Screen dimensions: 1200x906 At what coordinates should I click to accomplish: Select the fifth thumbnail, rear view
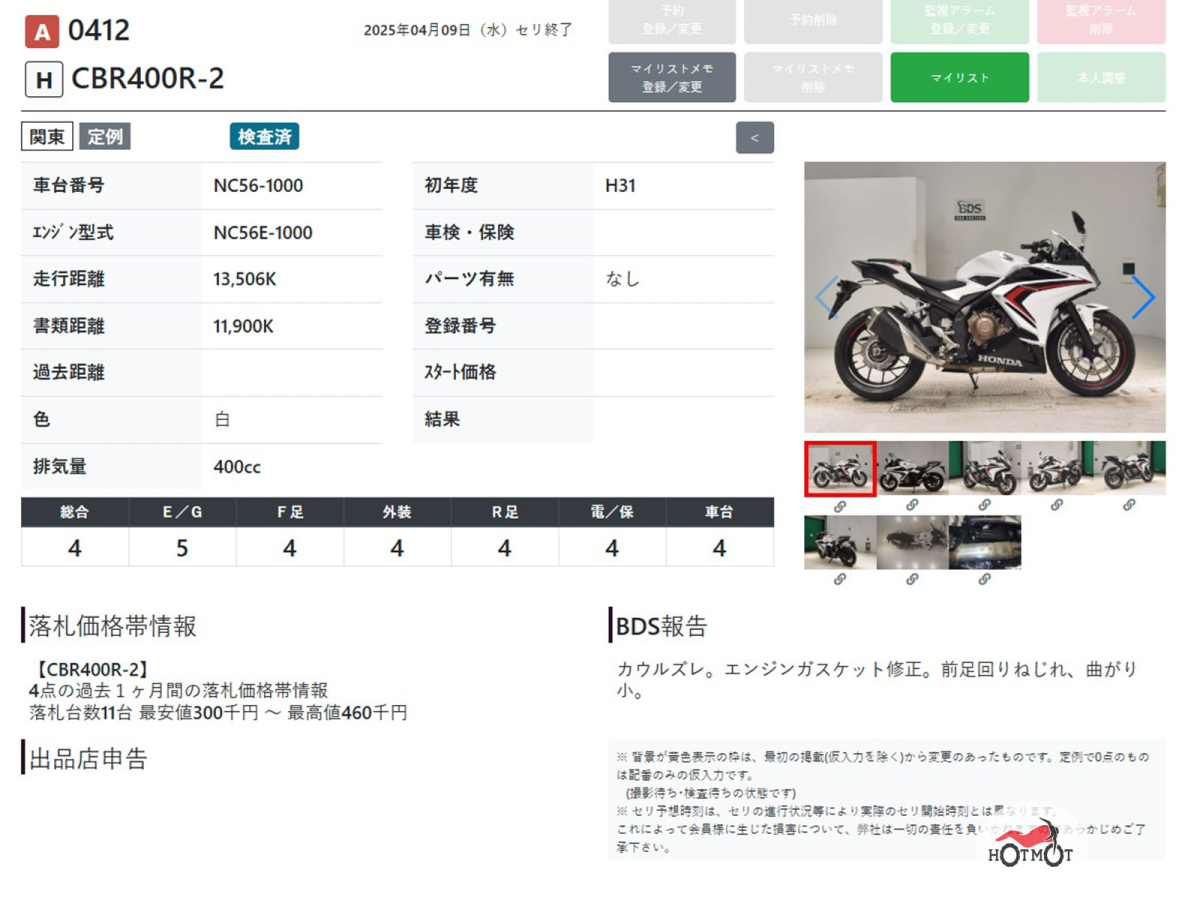tap(1129, 468)
